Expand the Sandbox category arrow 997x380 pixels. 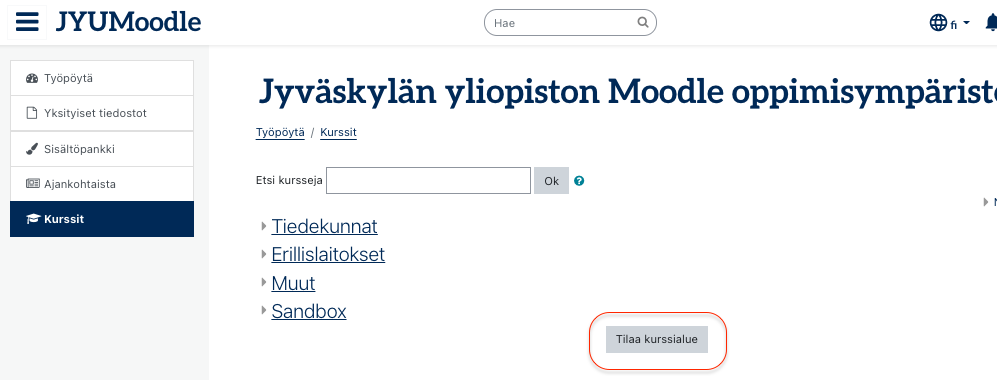coord(264,311)
